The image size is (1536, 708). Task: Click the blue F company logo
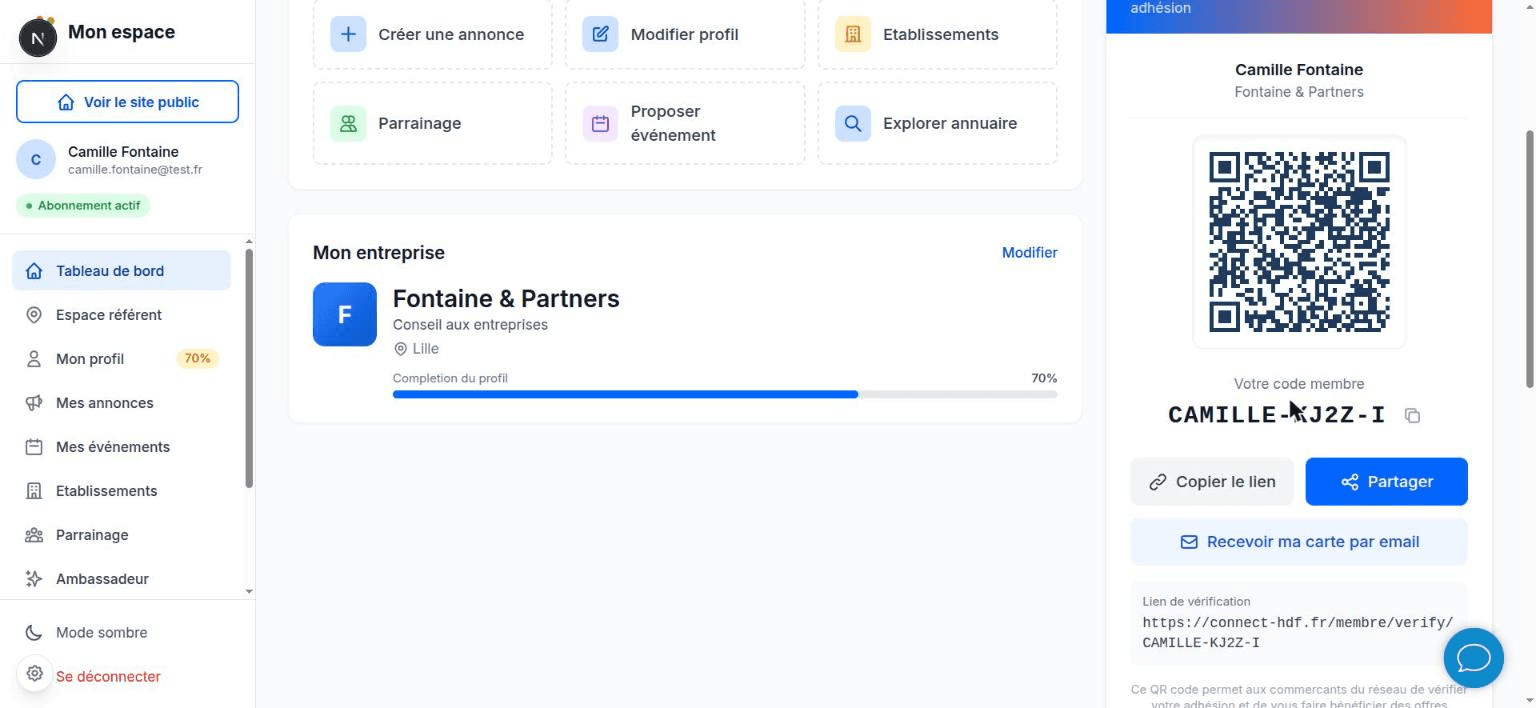(x=345, y=314)
